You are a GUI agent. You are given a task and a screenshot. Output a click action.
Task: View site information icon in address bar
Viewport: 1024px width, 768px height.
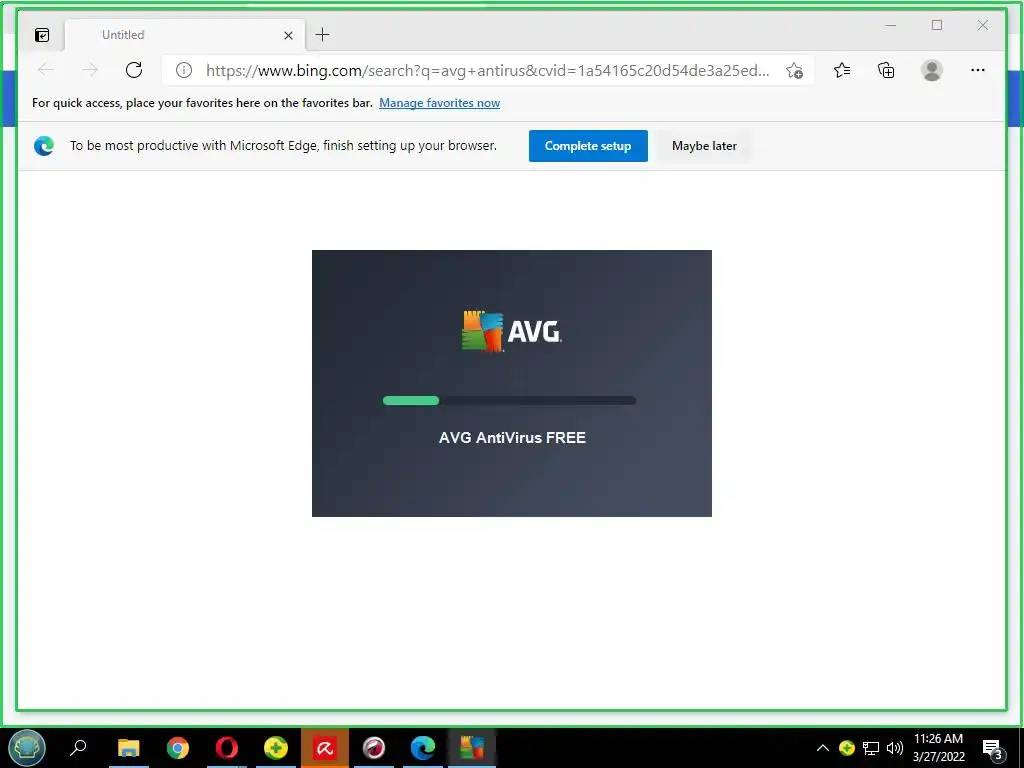[x=184, y=70]
